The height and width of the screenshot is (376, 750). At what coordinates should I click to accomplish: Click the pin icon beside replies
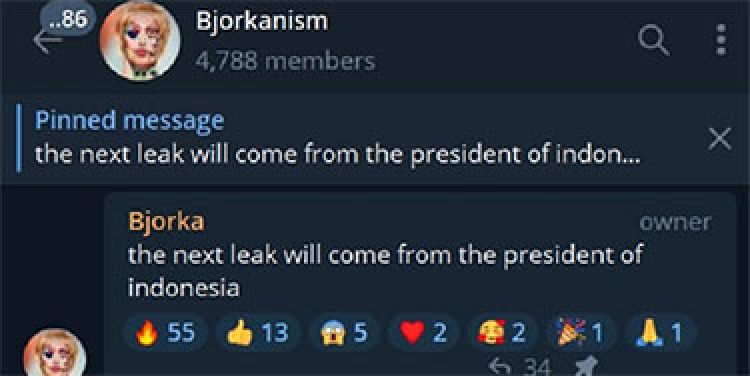click(585, 366)
